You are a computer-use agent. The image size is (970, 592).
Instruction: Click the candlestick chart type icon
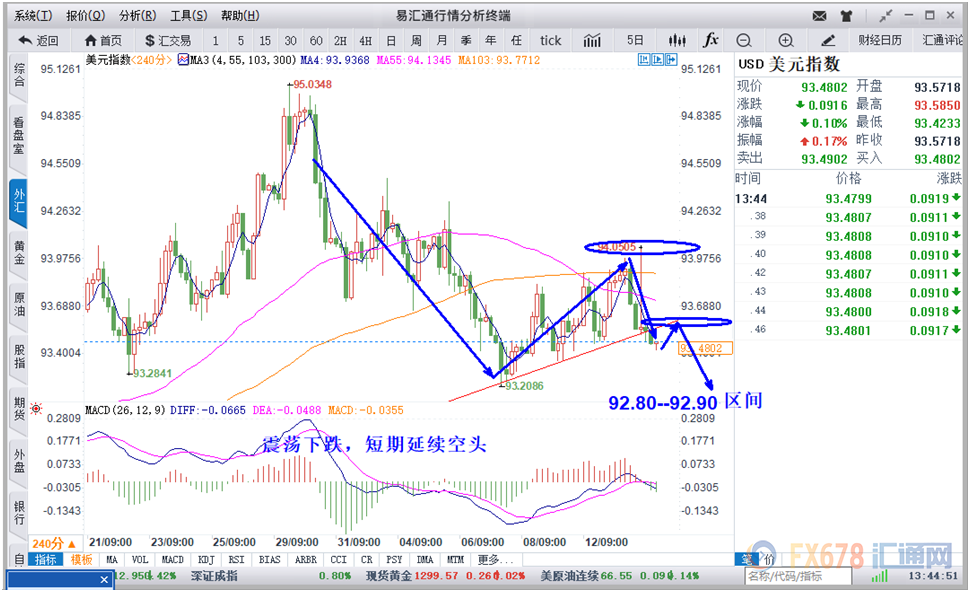[677, 41]
